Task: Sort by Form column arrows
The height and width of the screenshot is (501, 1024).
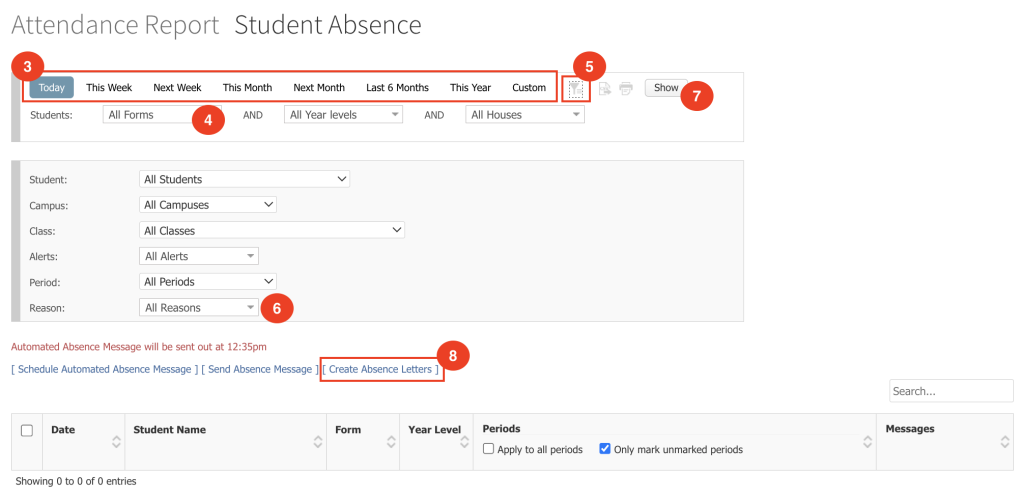Action: coord(391,442)
